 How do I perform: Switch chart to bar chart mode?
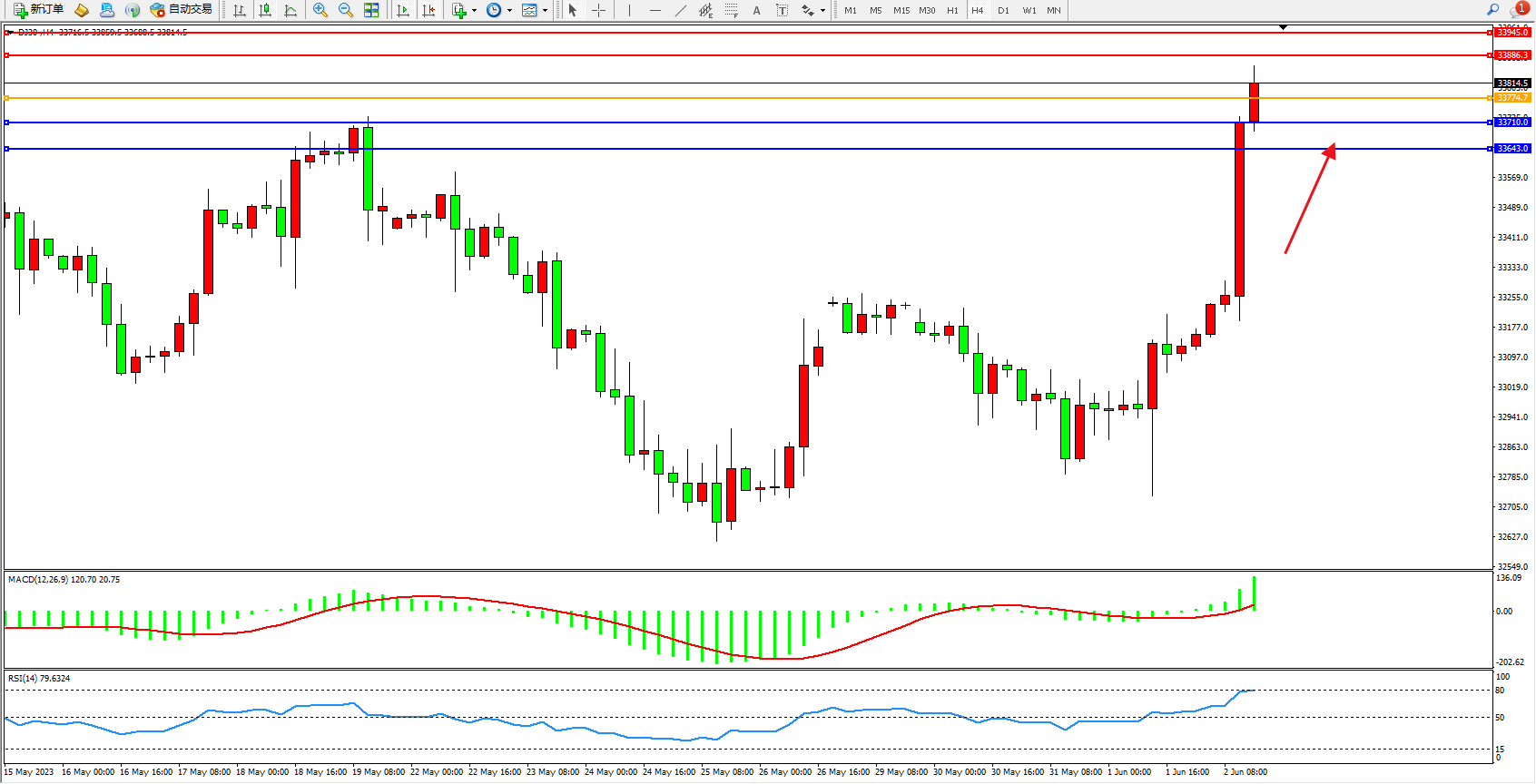tap(240, 10)
